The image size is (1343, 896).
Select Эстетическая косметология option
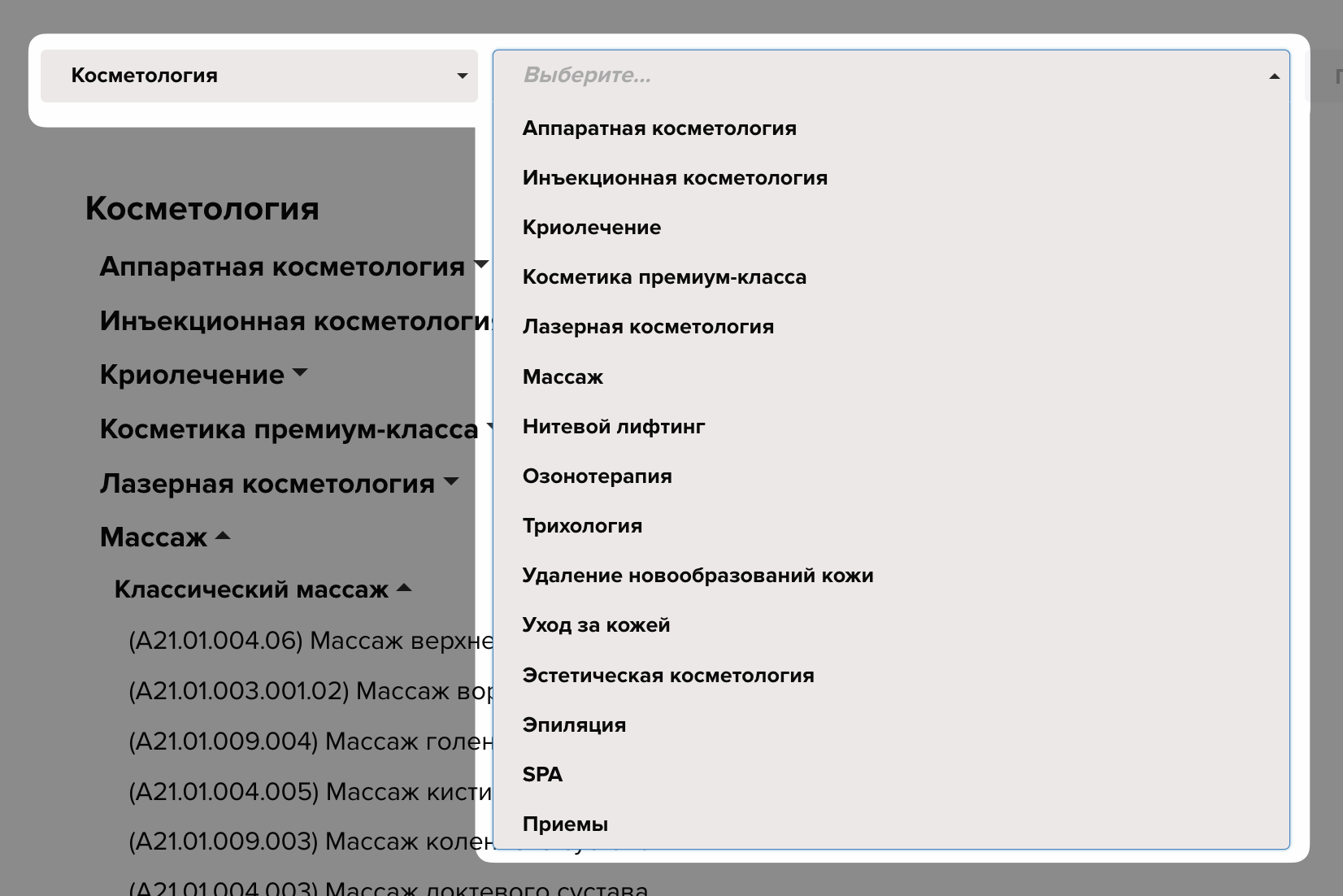point(667,676)
